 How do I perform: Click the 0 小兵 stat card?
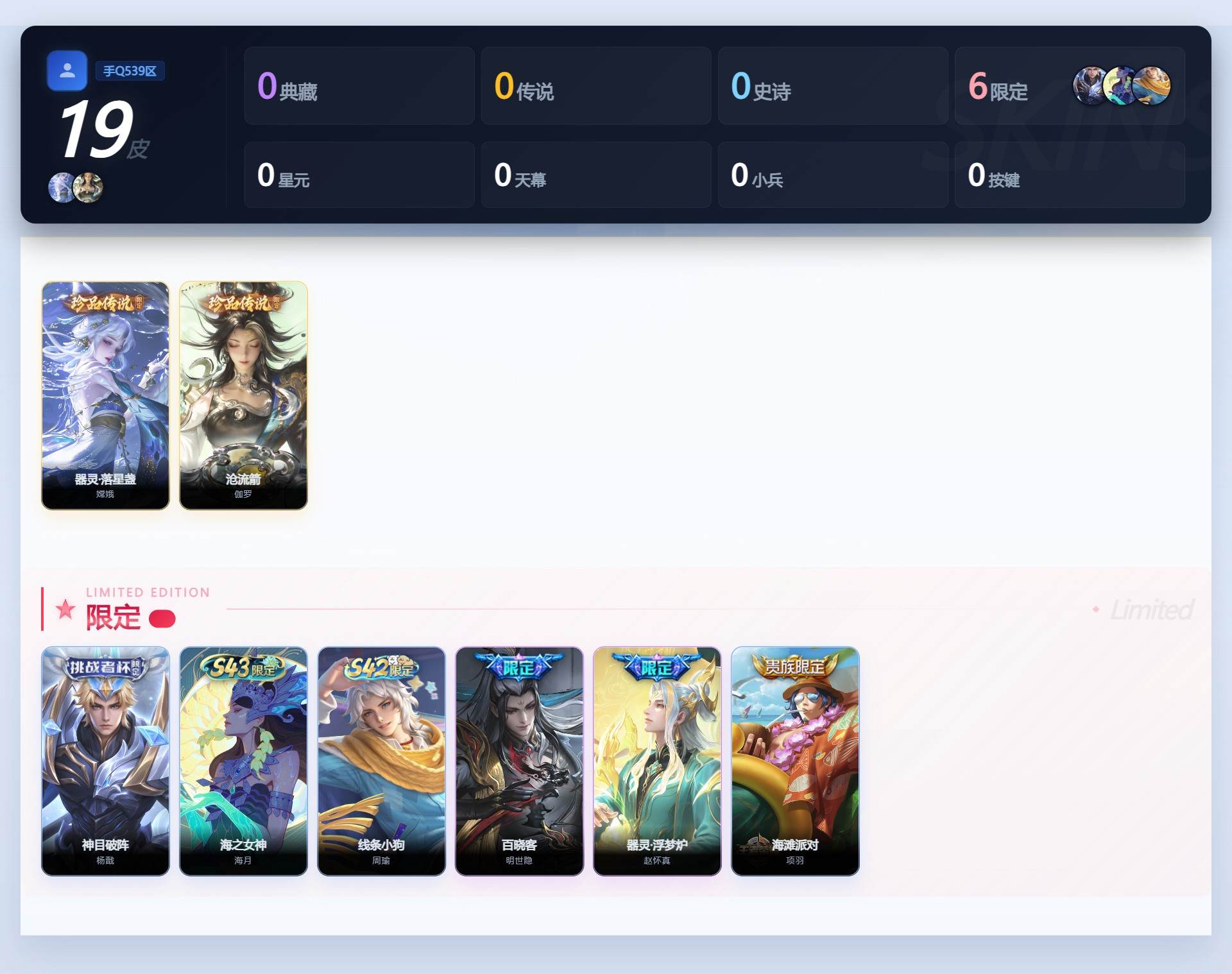click(x=833, y=175)
